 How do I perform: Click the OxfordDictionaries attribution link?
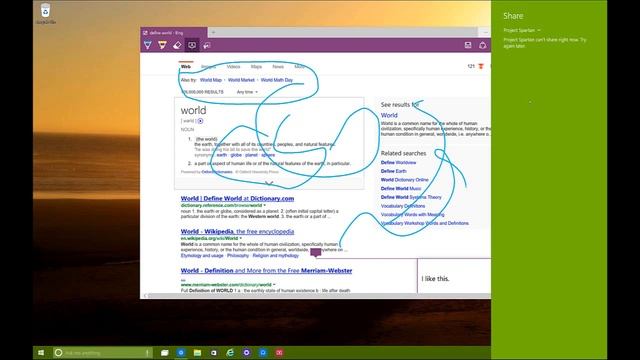217,172
